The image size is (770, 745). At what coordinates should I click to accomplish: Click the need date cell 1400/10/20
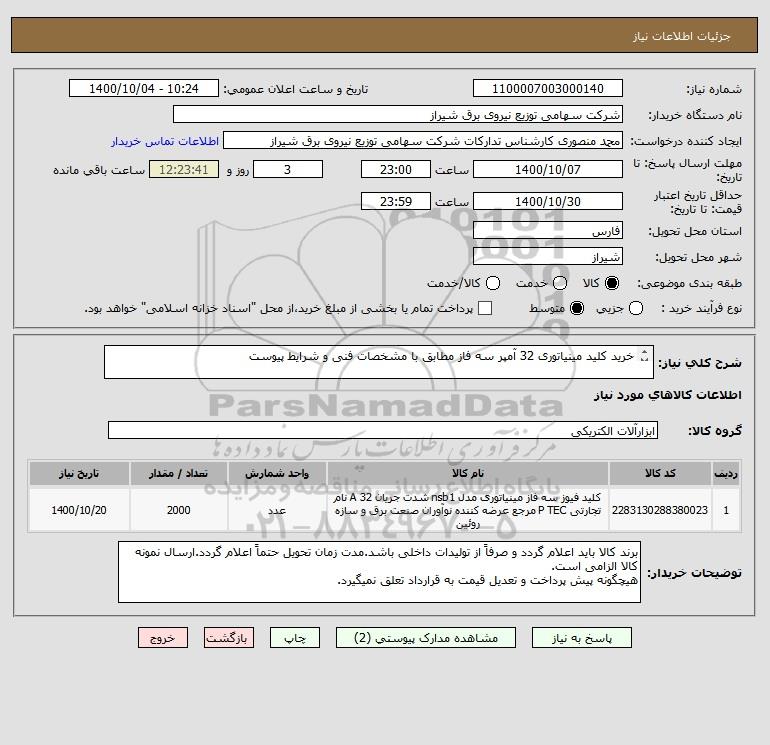79,510
